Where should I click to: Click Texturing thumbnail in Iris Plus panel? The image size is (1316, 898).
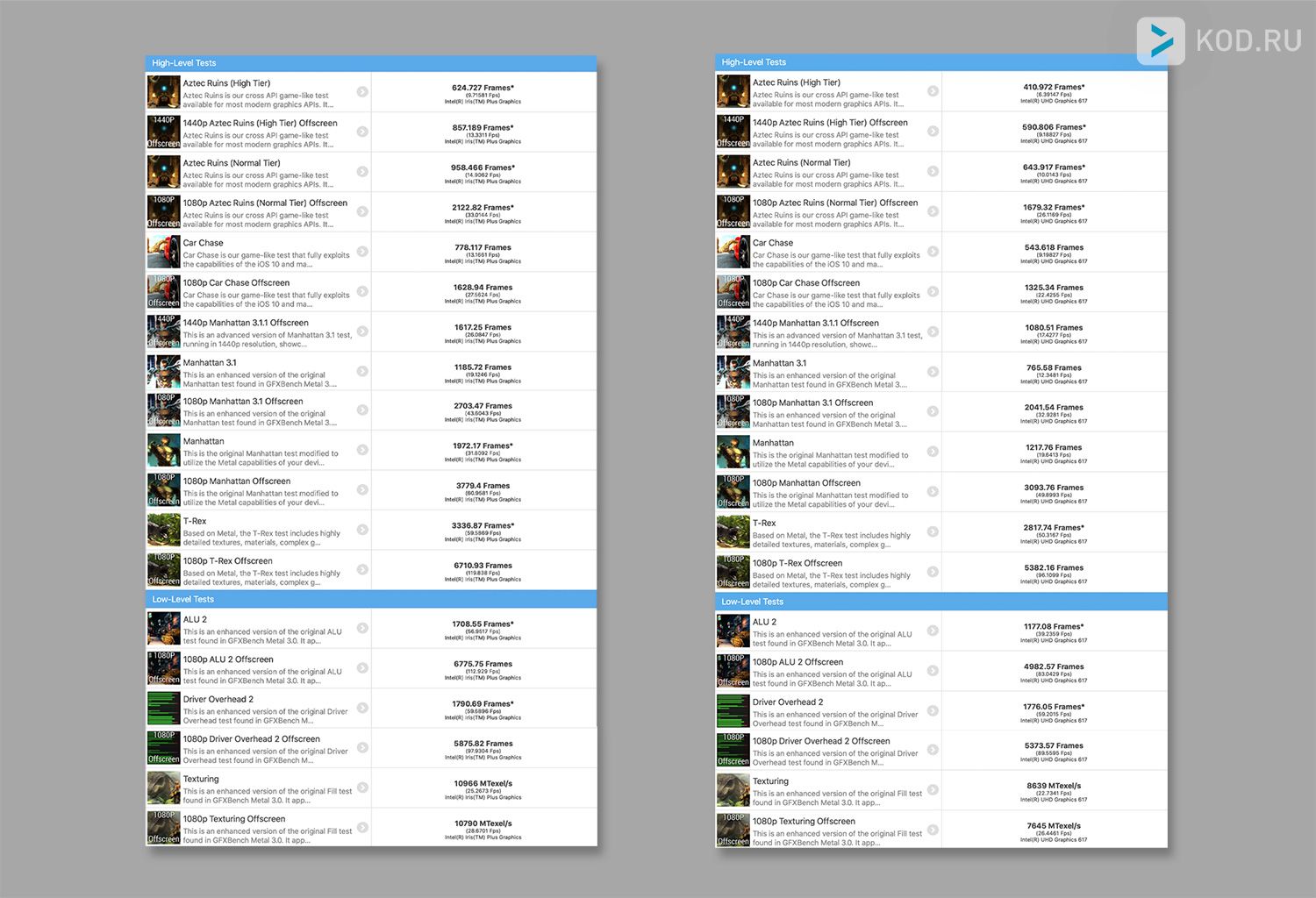[164, 788]
